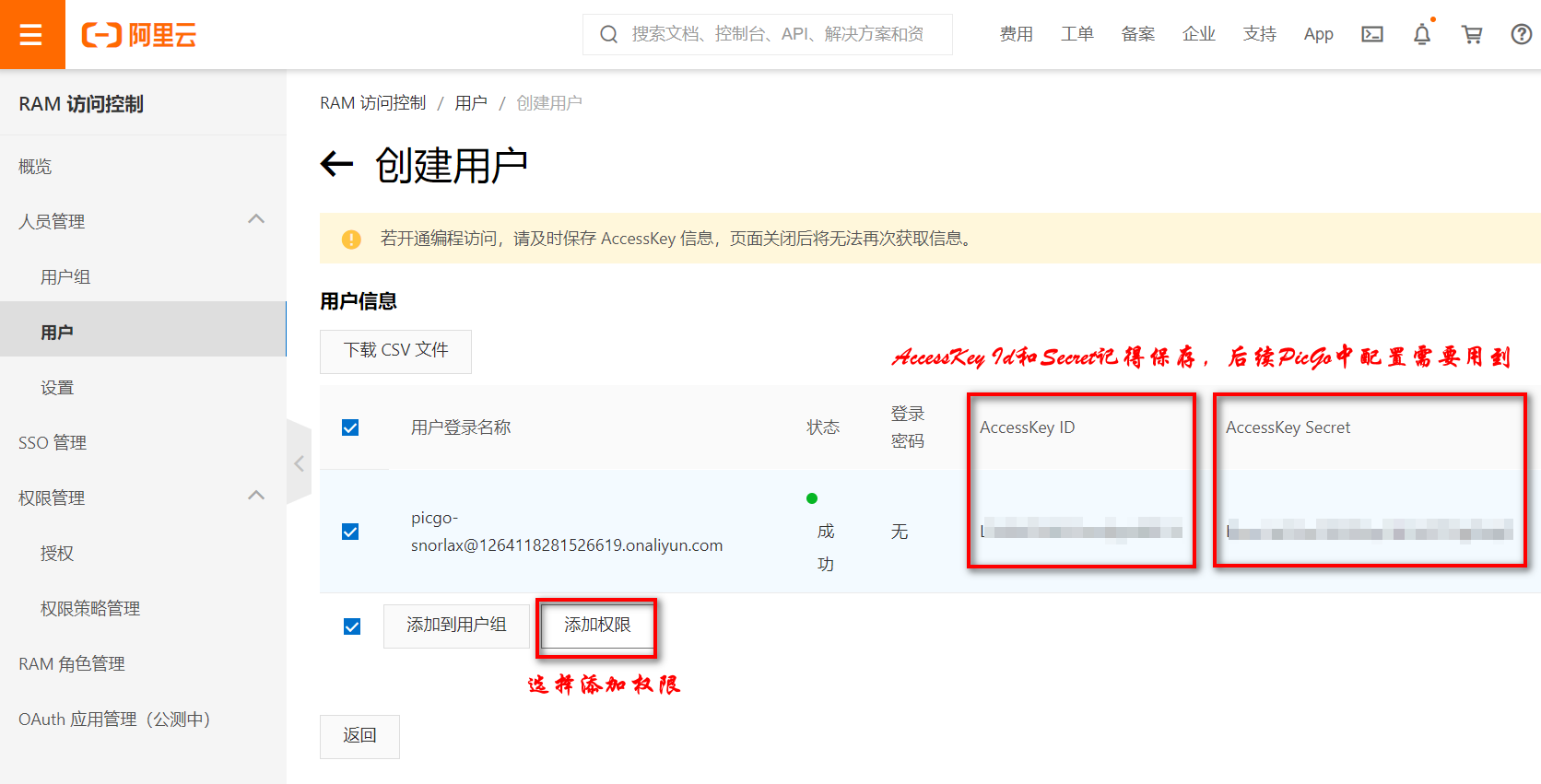This screenshot has height=784, width=1541.
Task: Click the 添加权限 button
Action: coord(597,626)
